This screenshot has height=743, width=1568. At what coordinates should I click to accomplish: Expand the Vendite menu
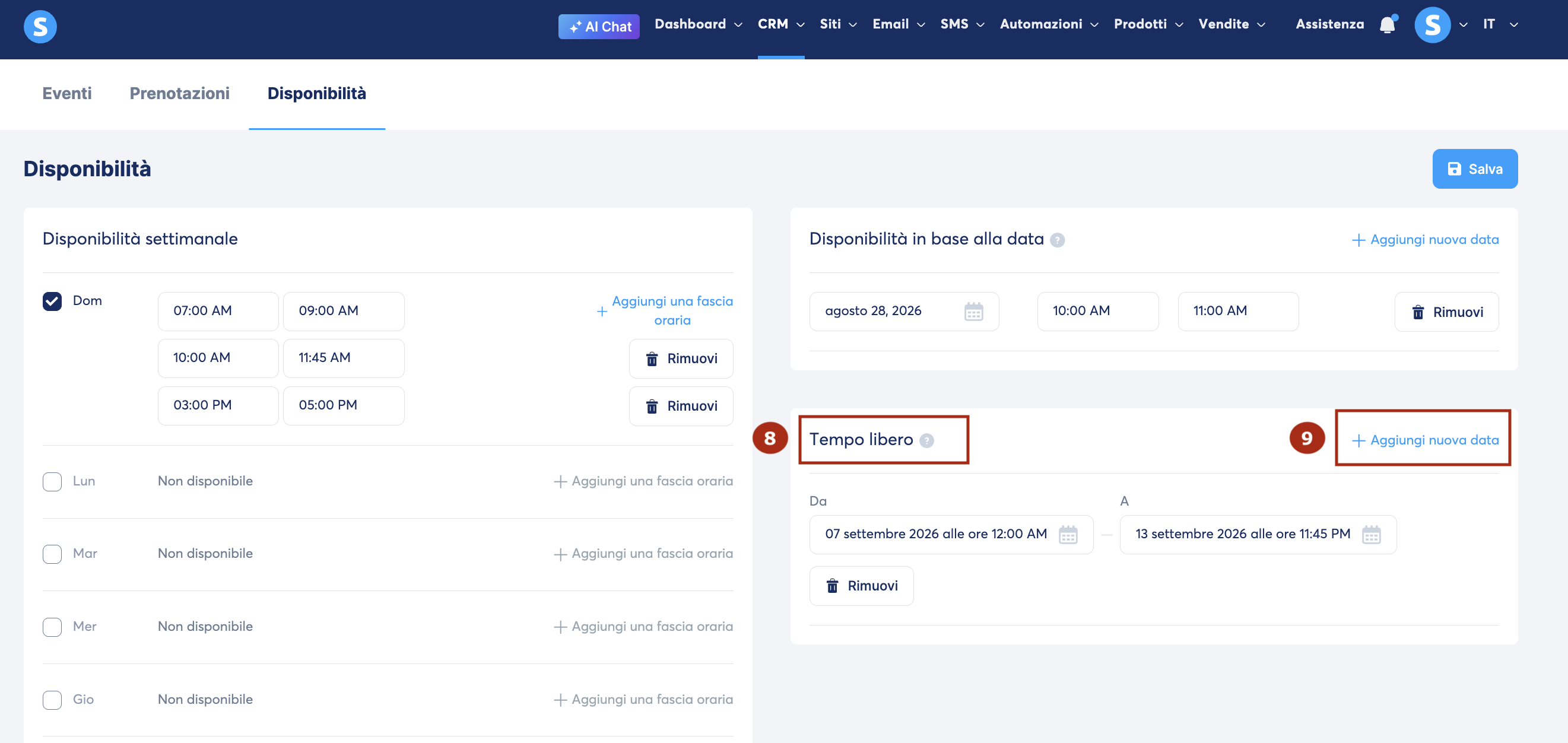(1232, 24)
